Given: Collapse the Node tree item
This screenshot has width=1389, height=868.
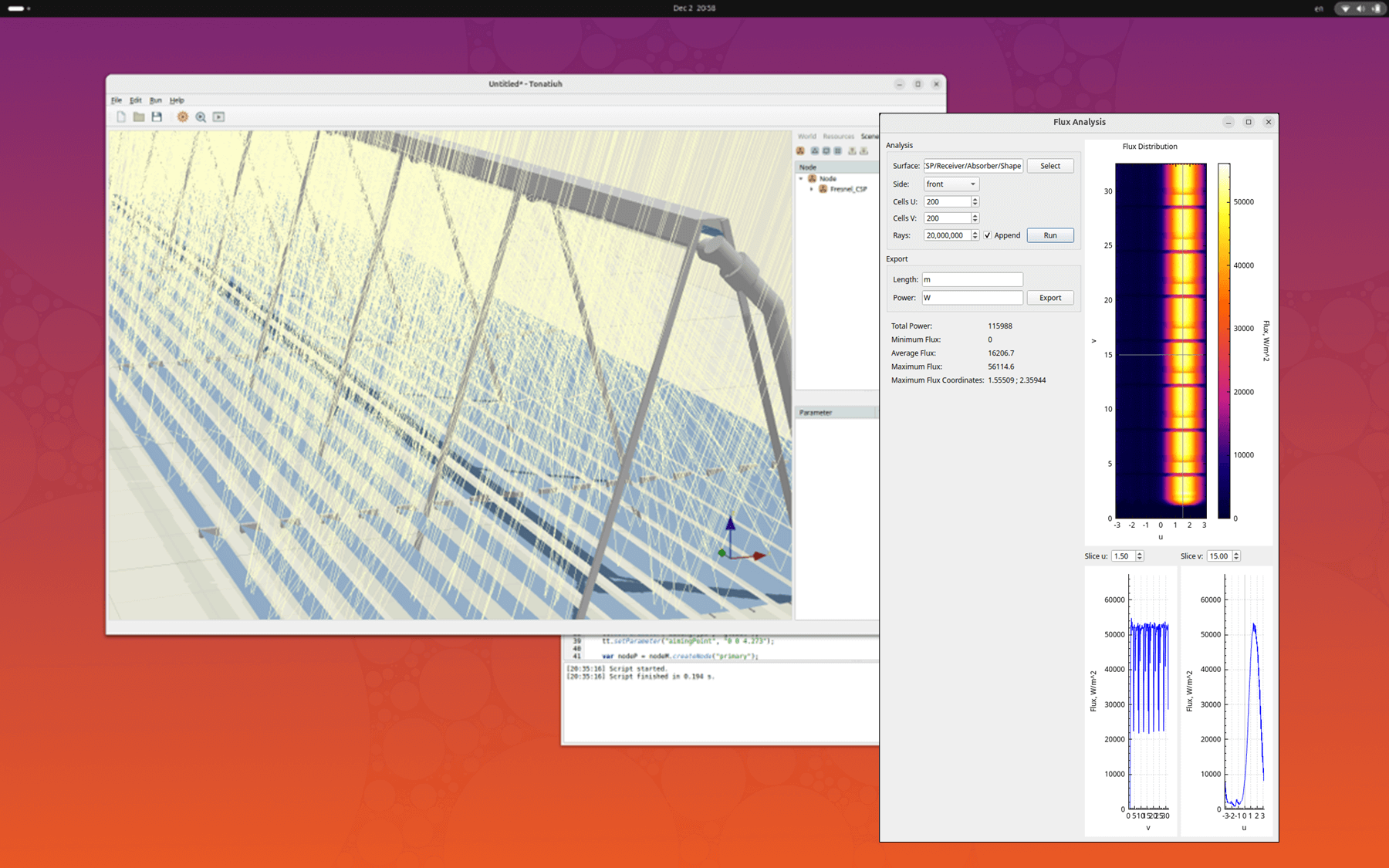Looking at the screenshot, I should (x=801, y=178).
